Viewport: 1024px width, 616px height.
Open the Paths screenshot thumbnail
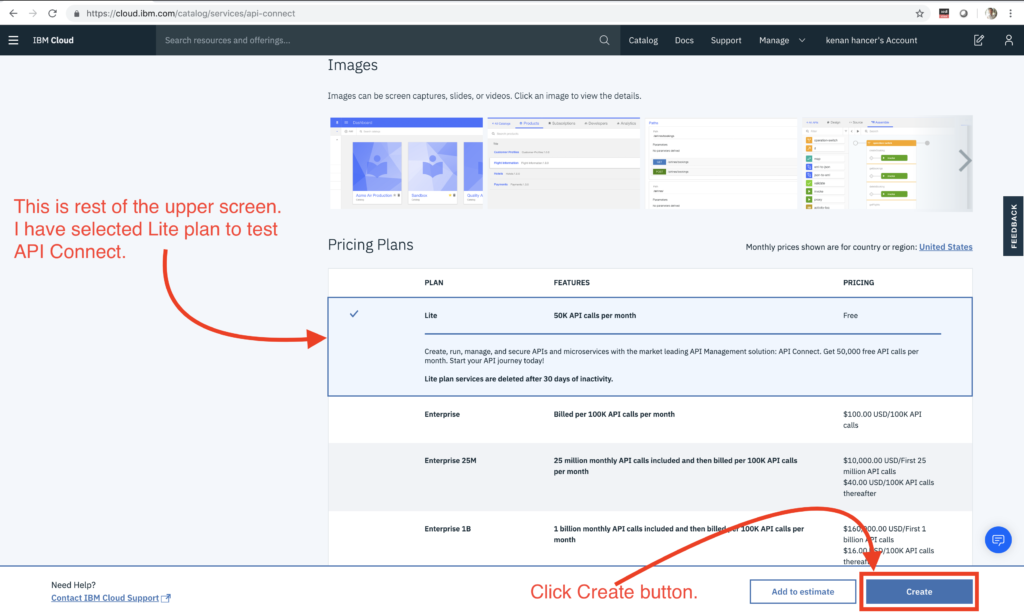[721, 163]
